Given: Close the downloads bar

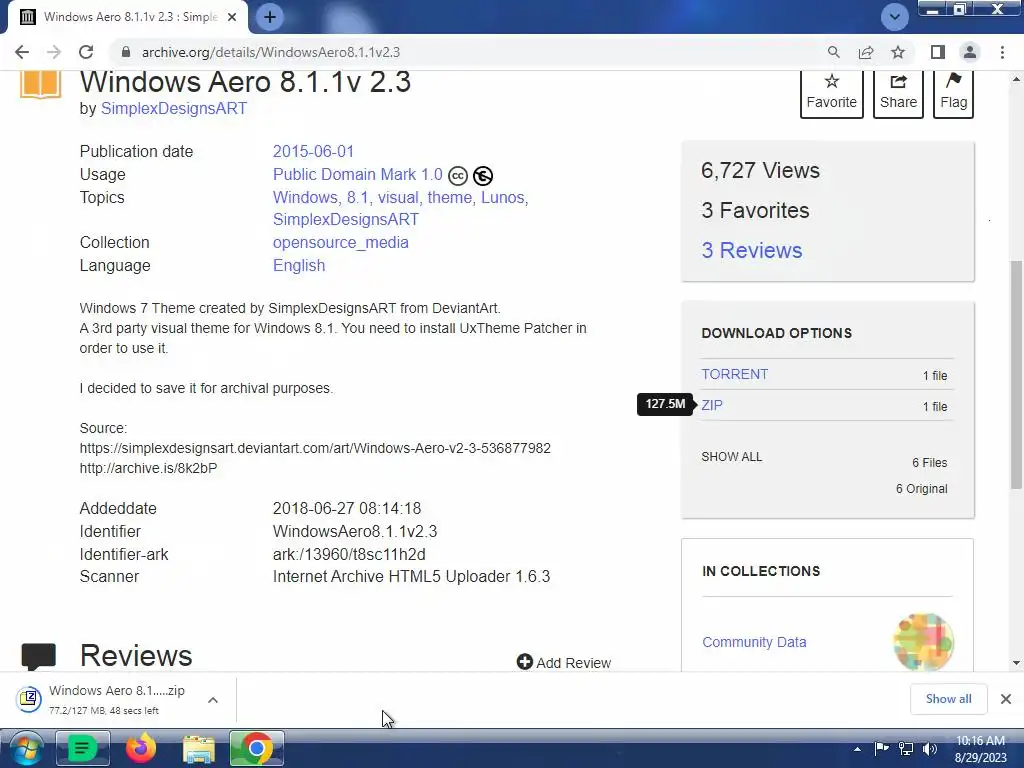Looking at the screenshot, I should [1006, 699].
